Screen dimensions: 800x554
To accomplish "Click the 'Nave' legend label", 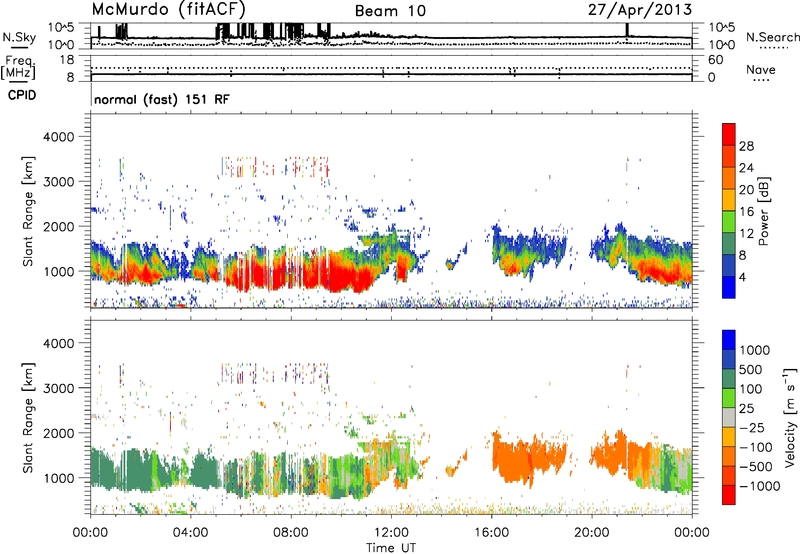I will (761, 69).
